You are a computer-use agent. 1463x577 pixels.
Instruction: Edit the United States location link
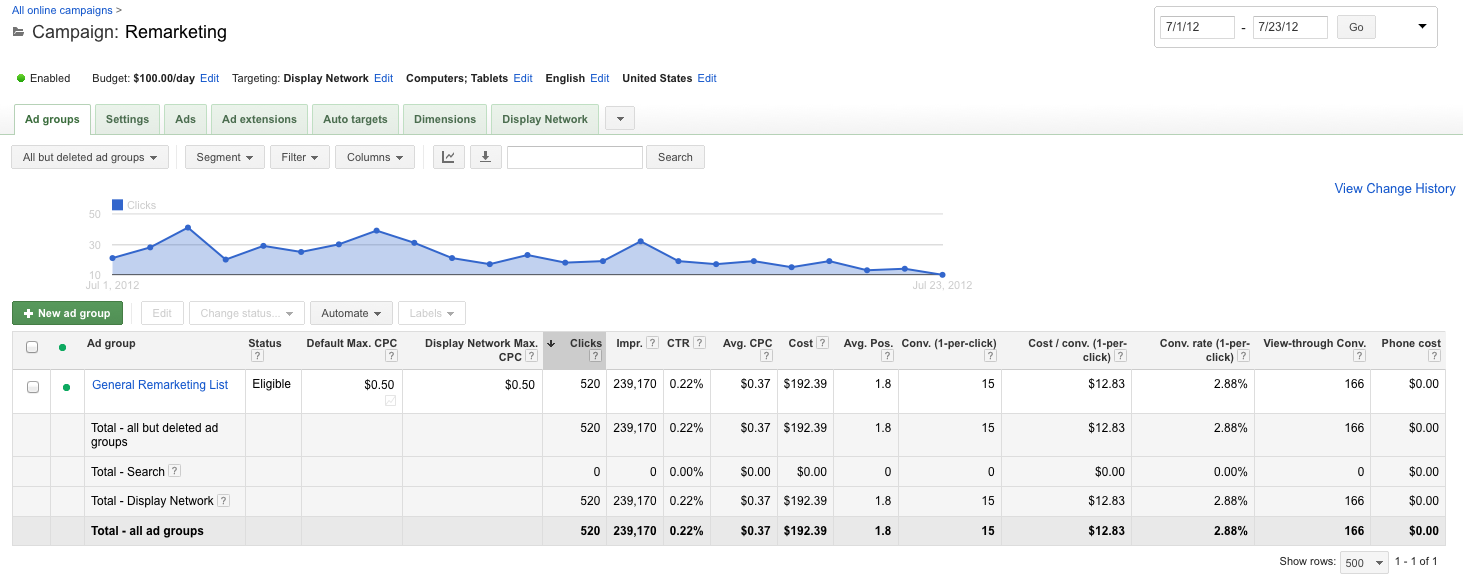(707, 78)
